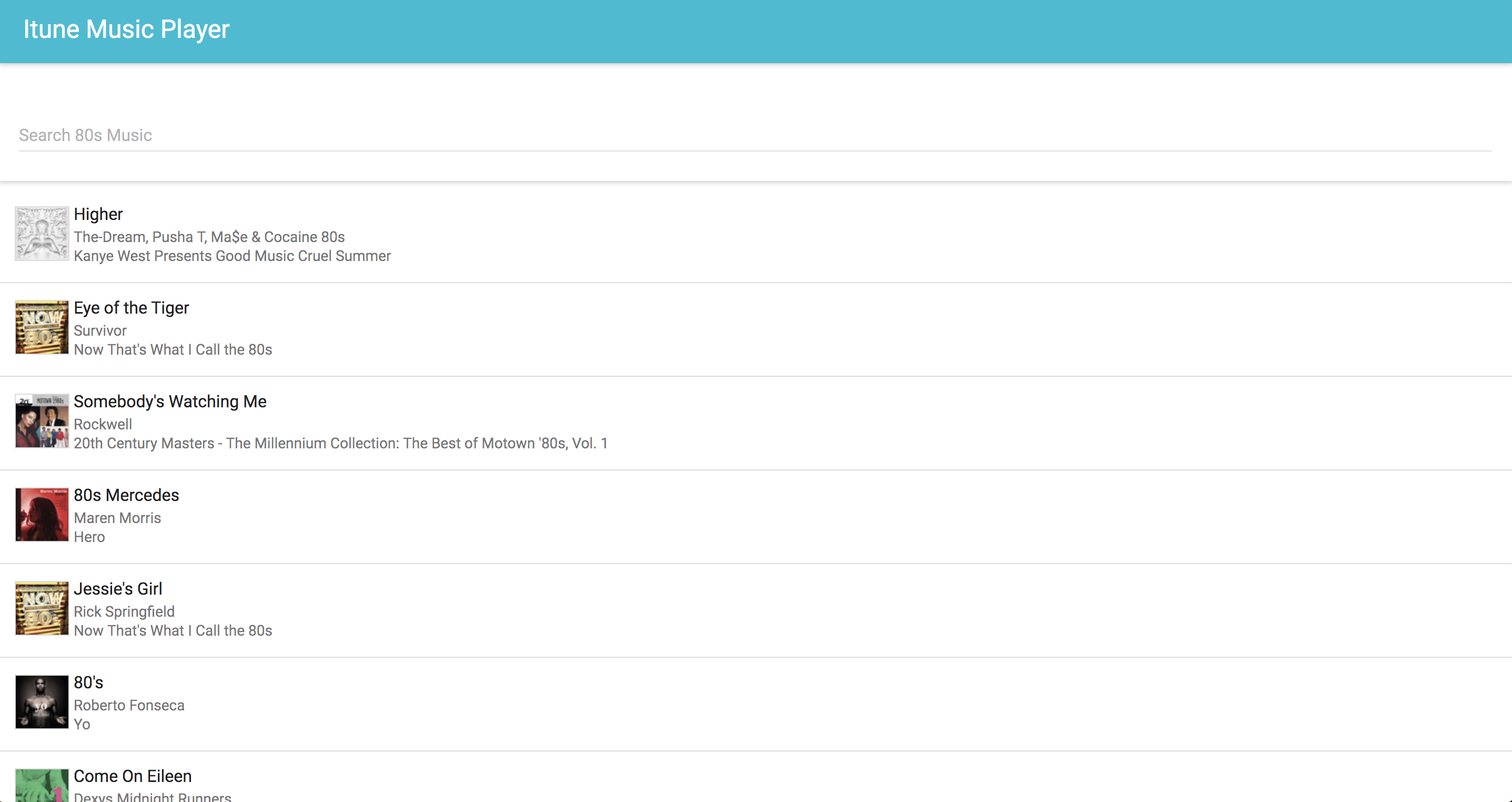Click artist name Maren Morris
This screenshot has width=1512, height=802.
[117, 518]
